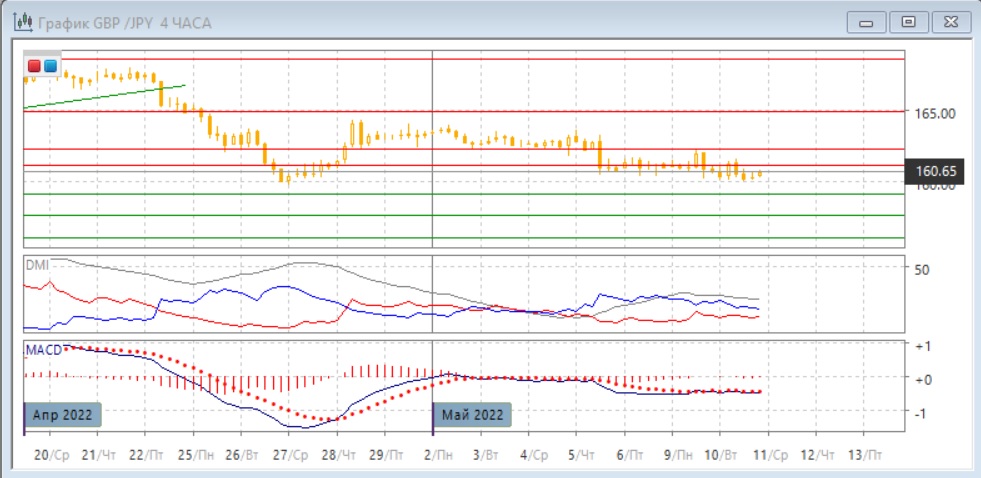Screen dimensions: 981x478
Task: Select the DMI indicator label
Action: 37,264
